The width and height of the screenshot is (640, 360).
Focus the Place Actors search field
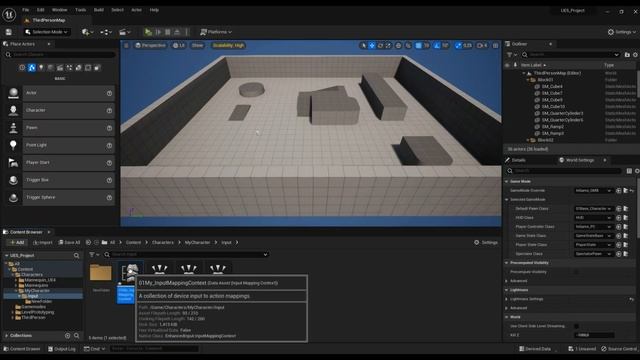60,54
